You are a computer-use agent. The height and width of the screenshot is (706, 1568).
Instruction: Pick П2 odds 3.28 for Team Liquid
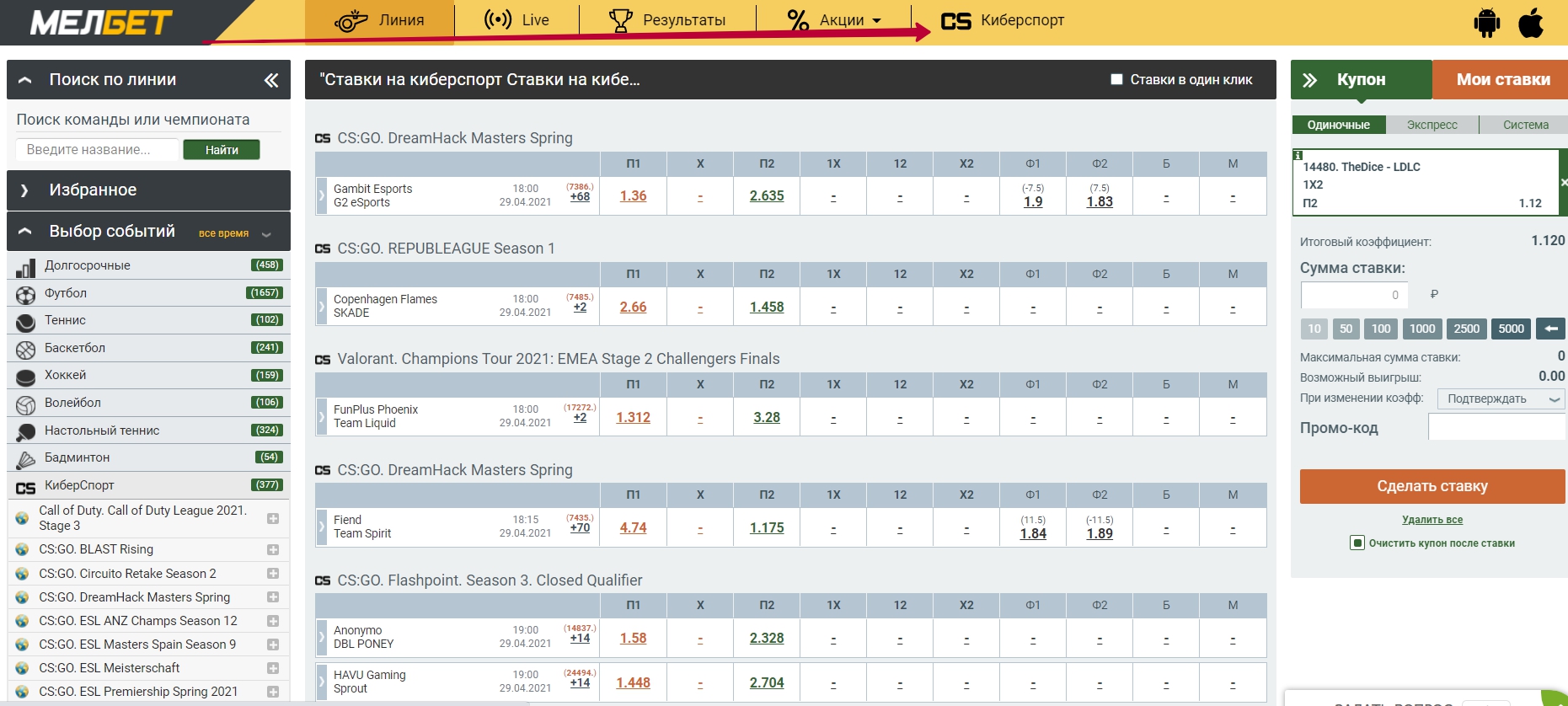[x=767, y=417]
